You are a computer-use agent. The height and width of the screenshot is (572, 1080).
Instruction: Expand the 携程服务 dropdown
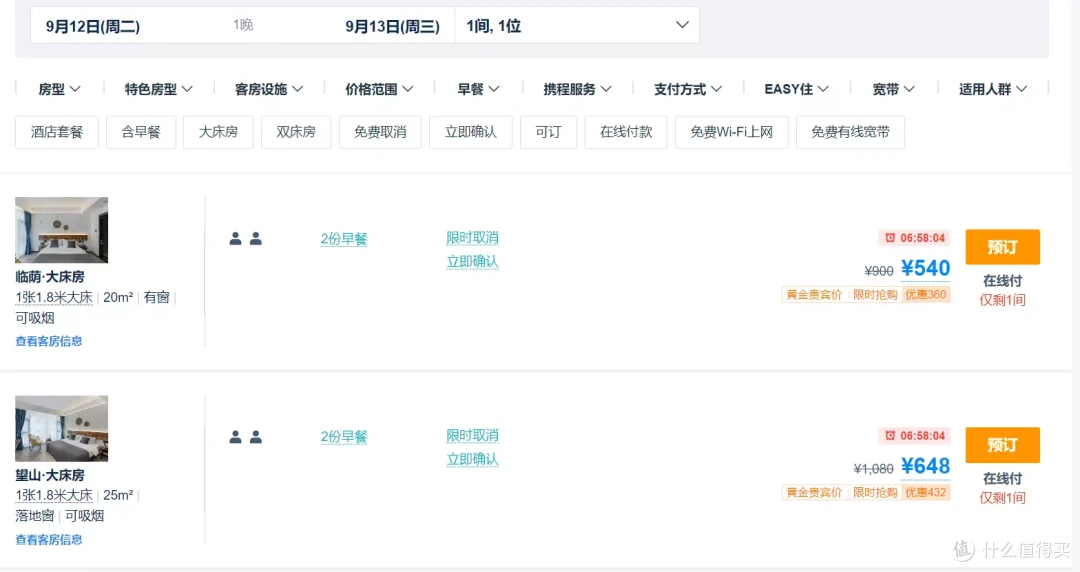coord(577,89)
